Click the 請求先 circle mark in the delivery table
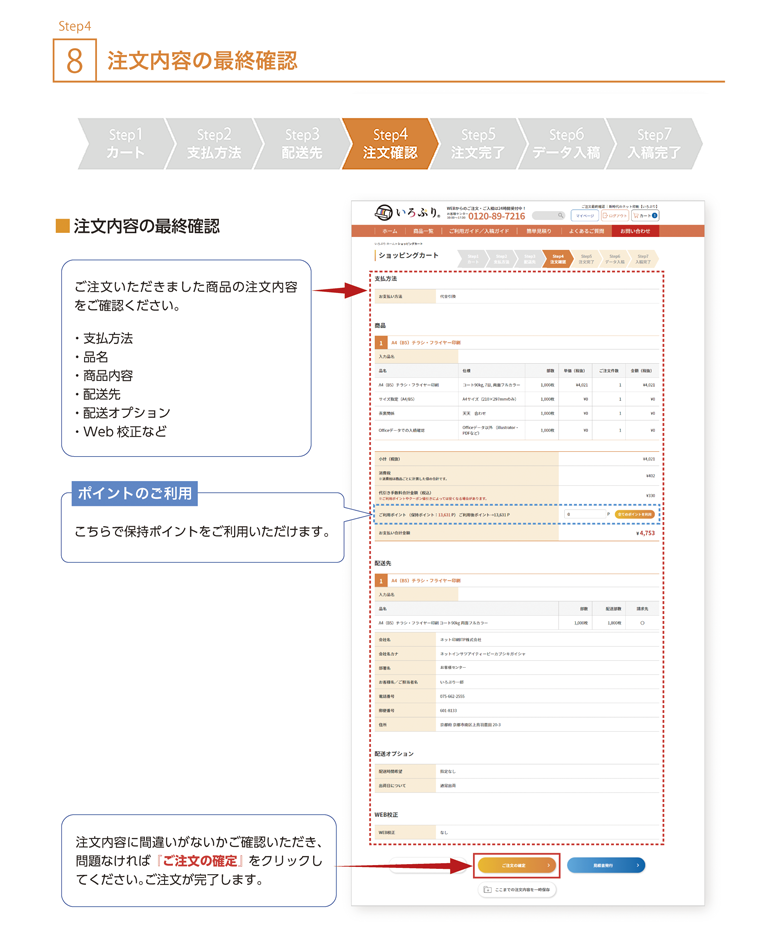Viewport: 780px width, 927px height. (641, 622)
